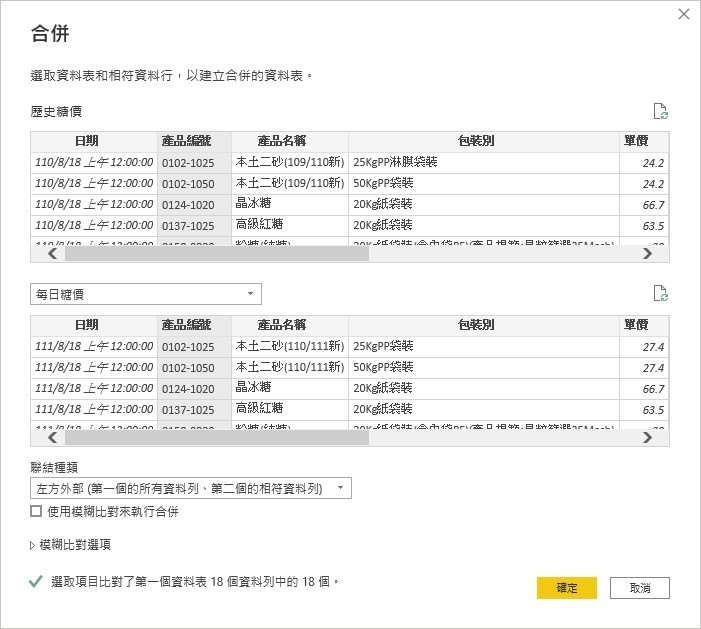Select 日期 column header in 歷史糖價 table
Viewport: 701px width, 629px height.
(94, 141)
